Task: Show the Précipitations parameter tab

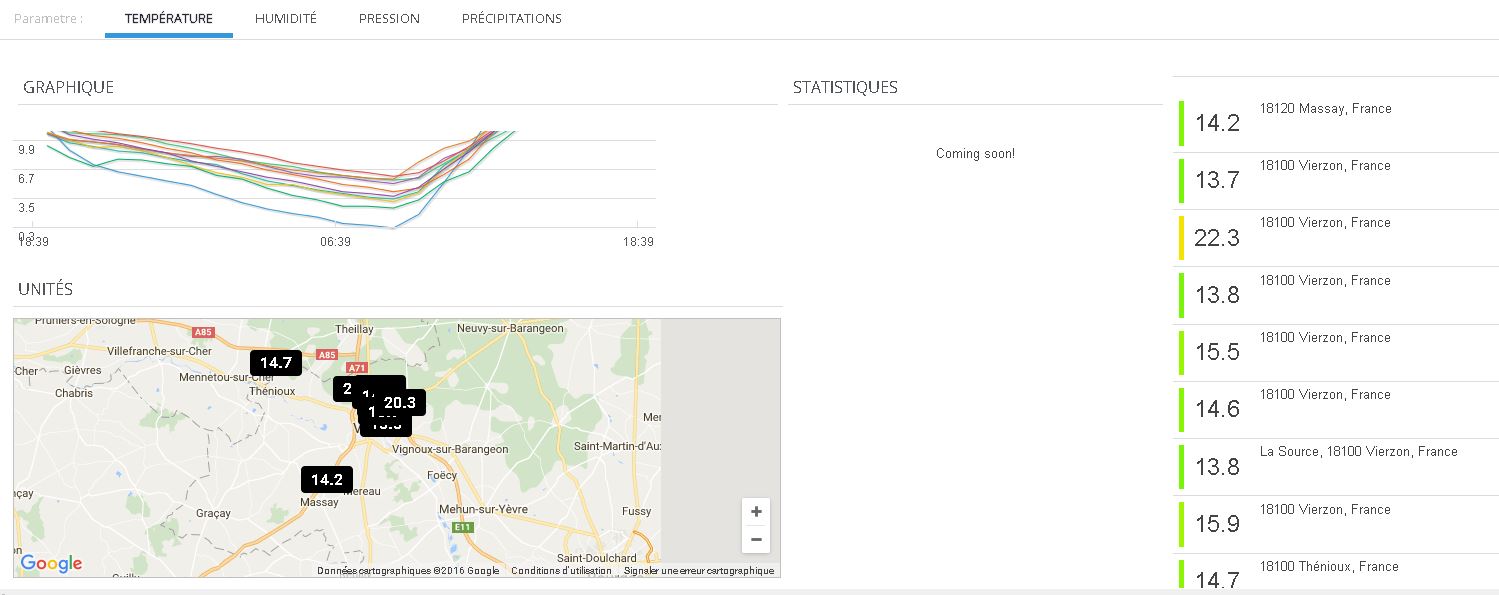Action: [x=511, y=19]
